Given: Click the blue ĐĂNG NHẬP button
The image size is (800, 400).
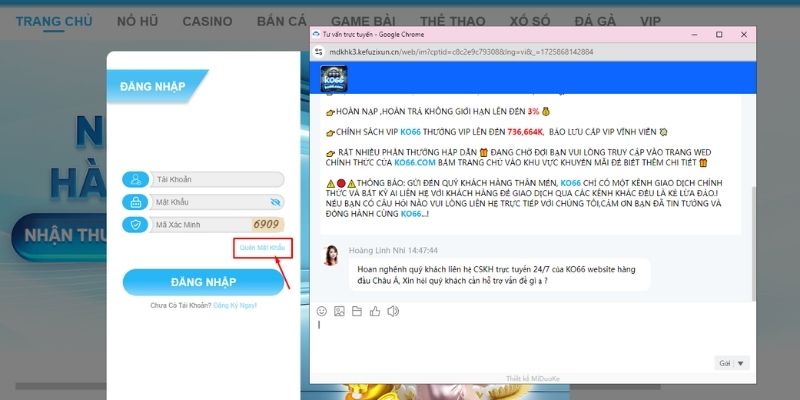Looking at the screenshot, I should [203, 282].
